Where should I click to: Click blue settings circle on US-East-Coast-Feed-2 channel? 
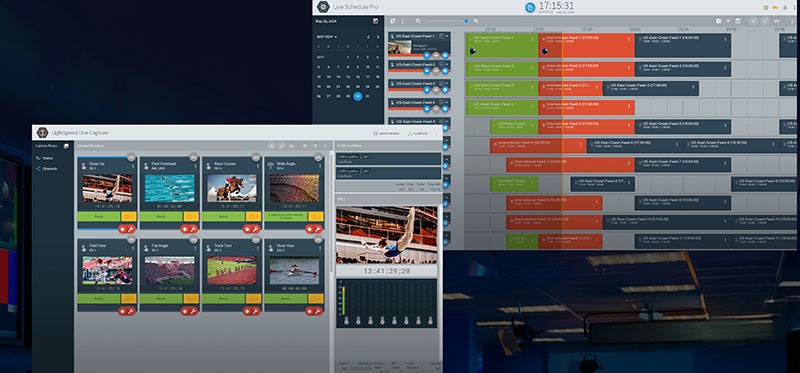pyautogui.click(x=445, y=71)
